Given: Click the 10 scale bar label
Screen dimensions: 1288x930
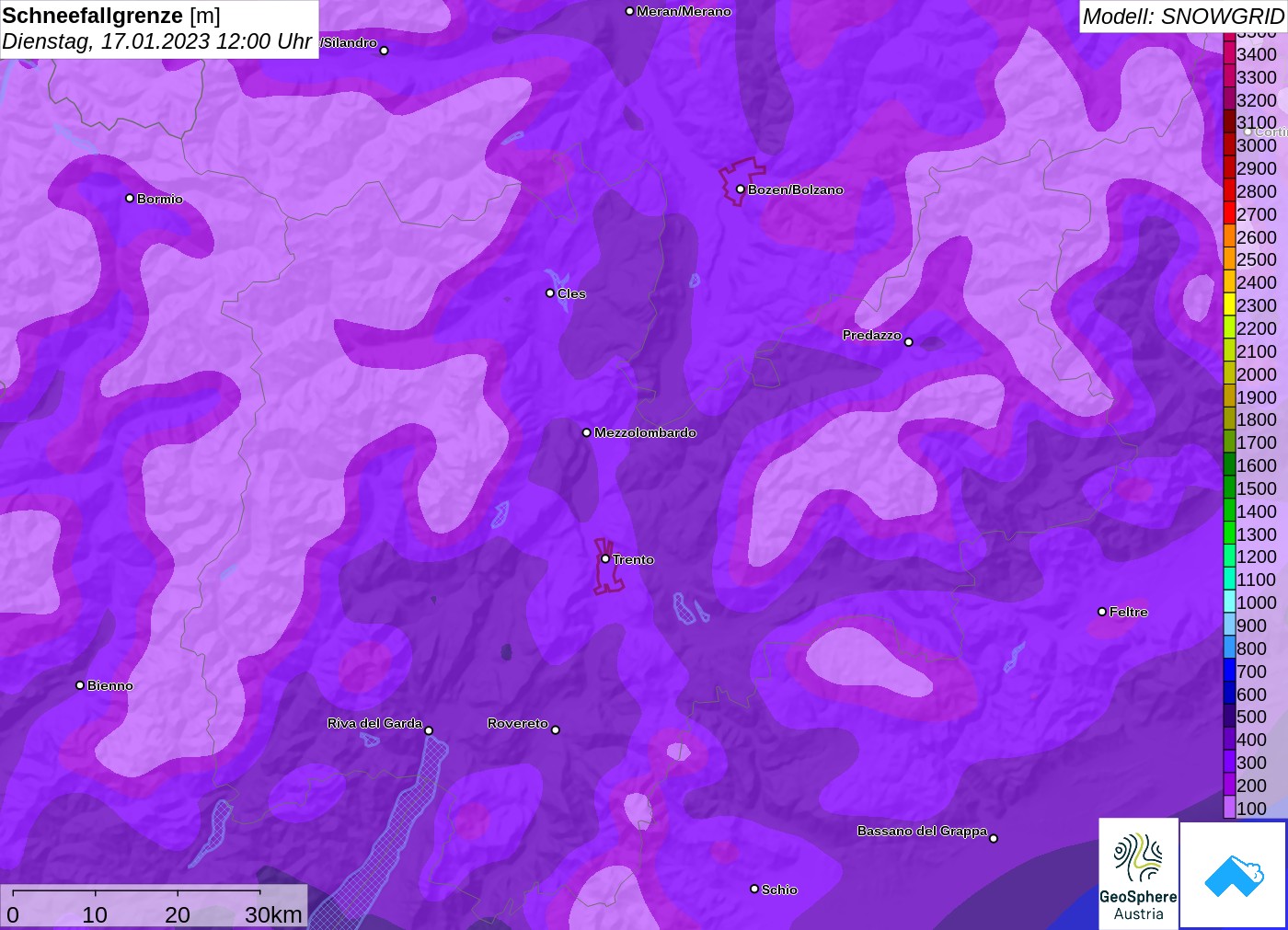Looking at the screenshot, I should pos(95,914).
